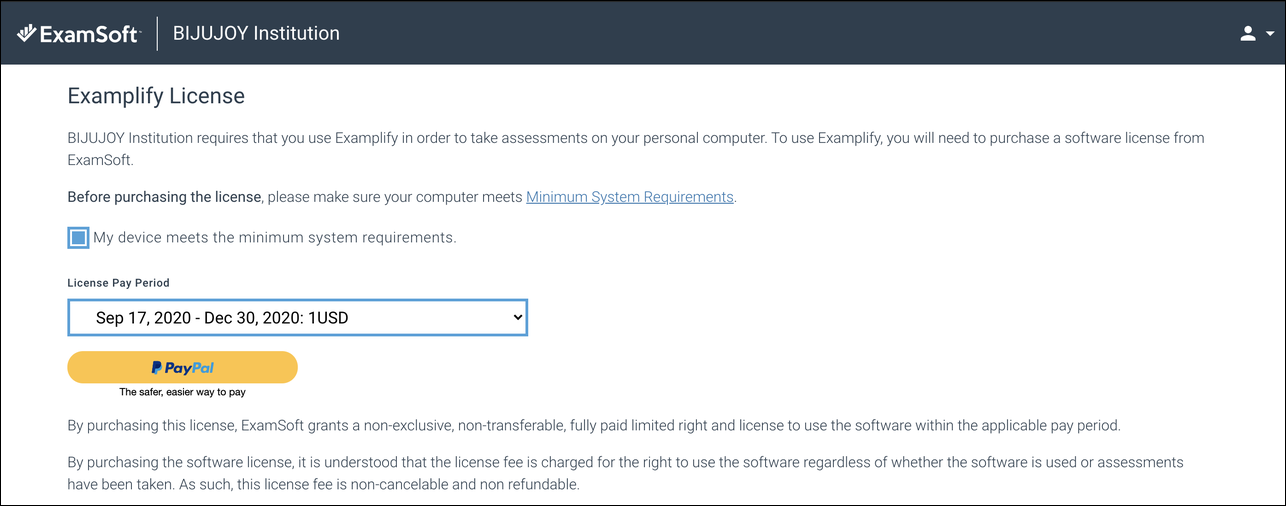Click the non-cancelable and non refundable paragraph

click(x=626, y=474)
